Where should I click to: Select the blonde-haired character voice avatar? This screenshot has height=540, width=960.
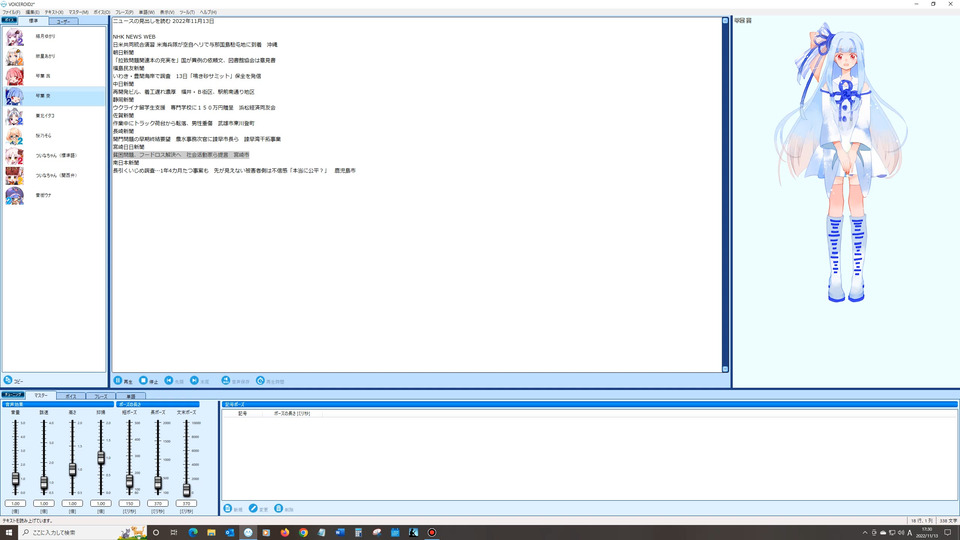coord(15,136)
